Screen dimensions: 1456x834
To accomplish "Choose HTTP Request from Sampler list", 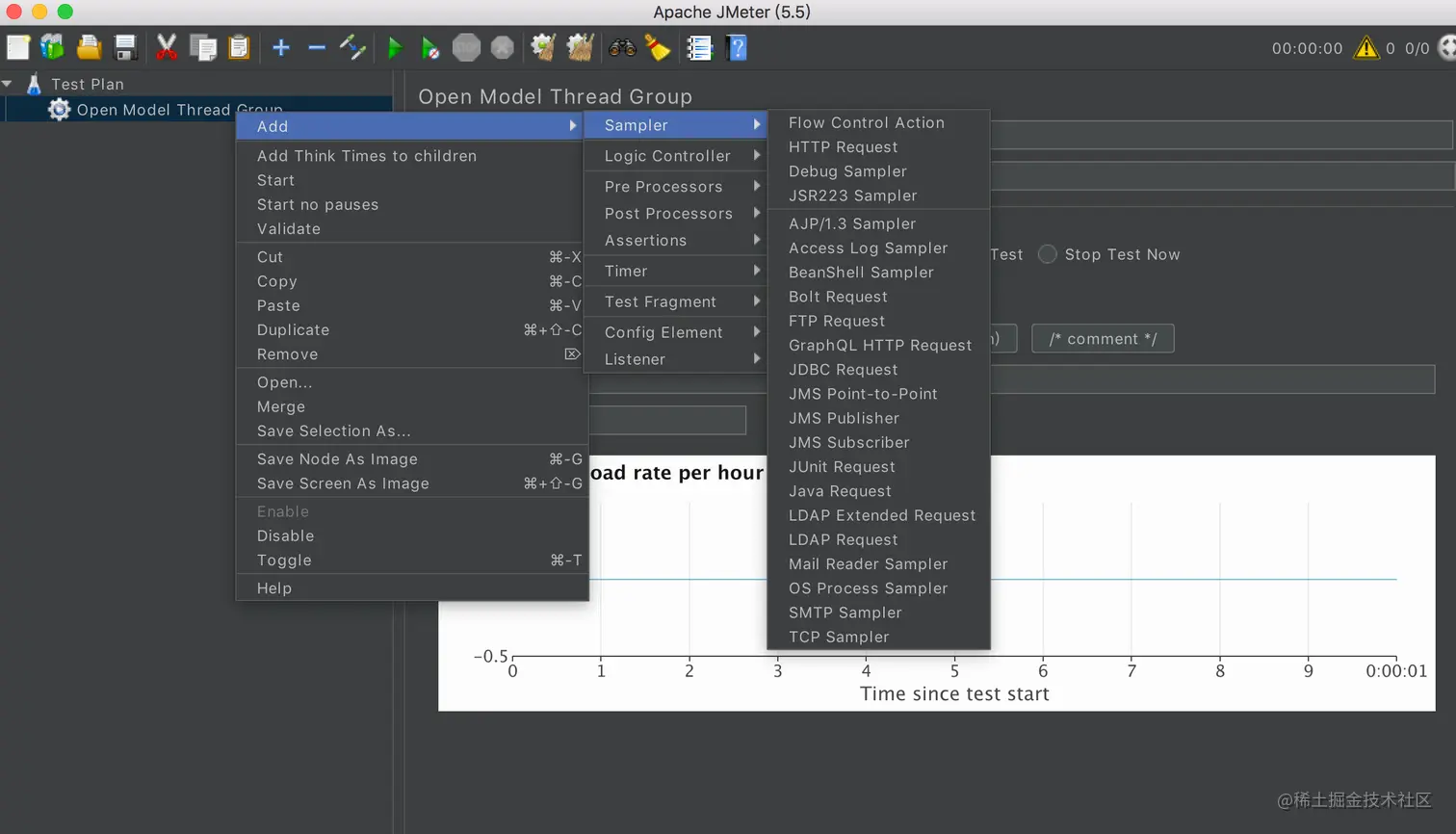I will [x=878, y=147].
